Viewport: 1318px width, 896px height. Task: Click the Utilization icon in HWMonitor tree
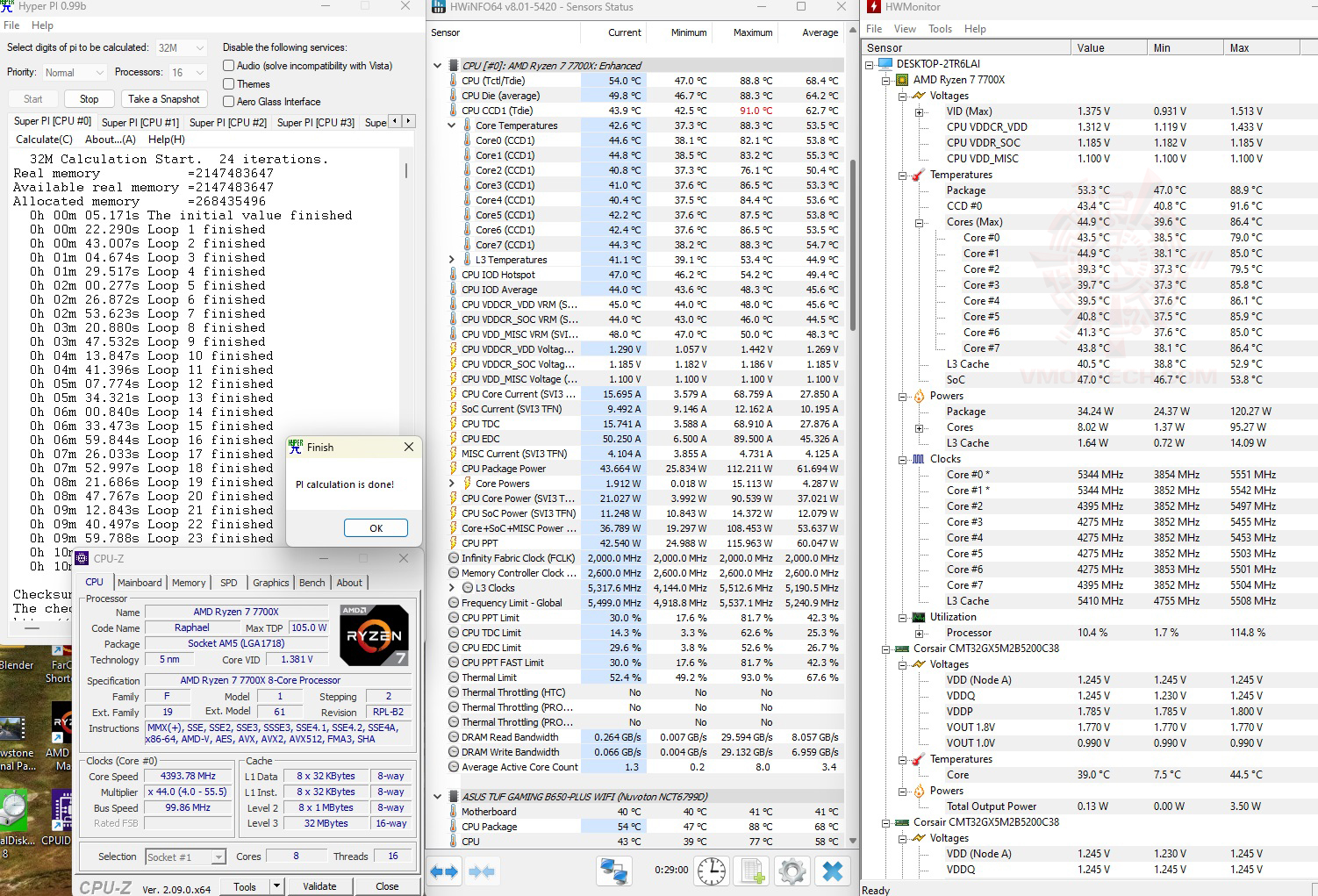click(x=918, y=617)
